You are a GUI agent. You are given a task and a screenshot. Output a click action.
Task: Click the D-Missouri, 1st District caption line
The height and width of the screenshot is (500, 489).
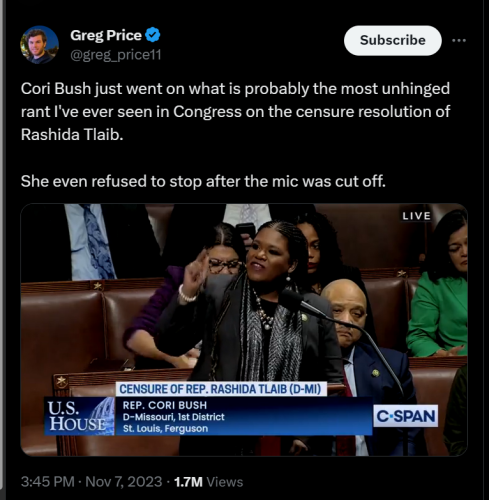point(174,417)
